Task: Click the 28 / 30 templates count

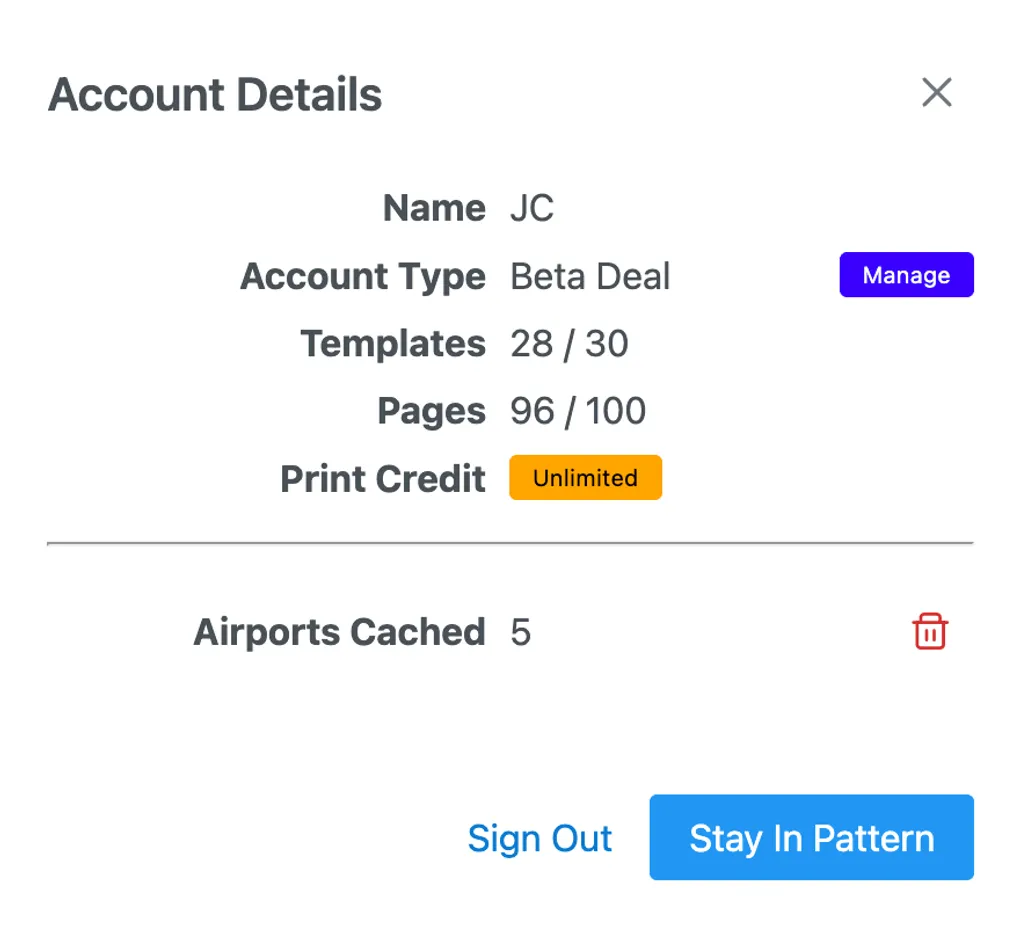Action: (x=569, y=344)
